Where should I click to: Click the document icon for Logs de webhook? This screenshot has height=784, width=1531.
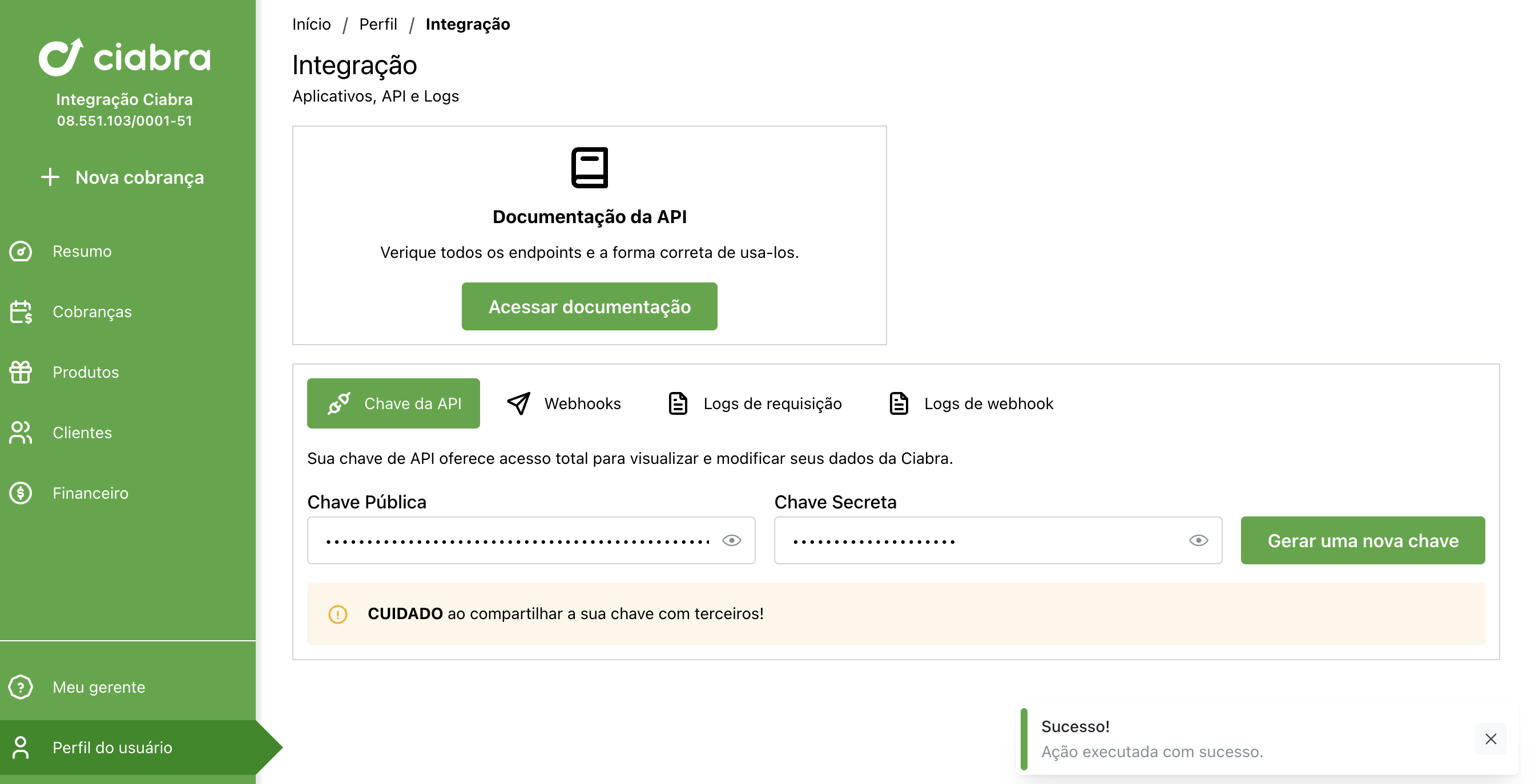point(899,403)
